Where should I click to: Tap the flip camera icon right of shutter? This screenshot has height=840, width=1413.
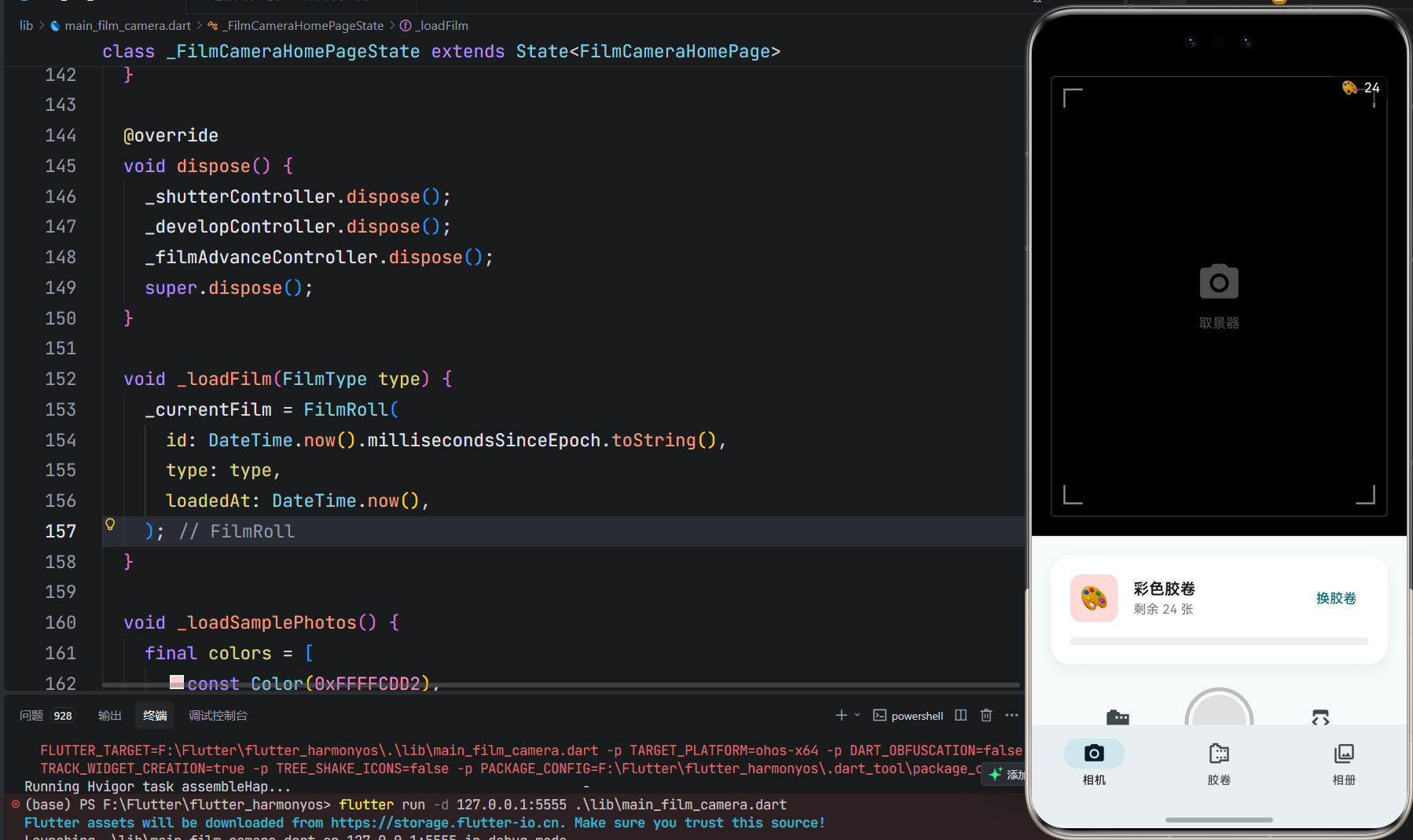pos(1320,717)
